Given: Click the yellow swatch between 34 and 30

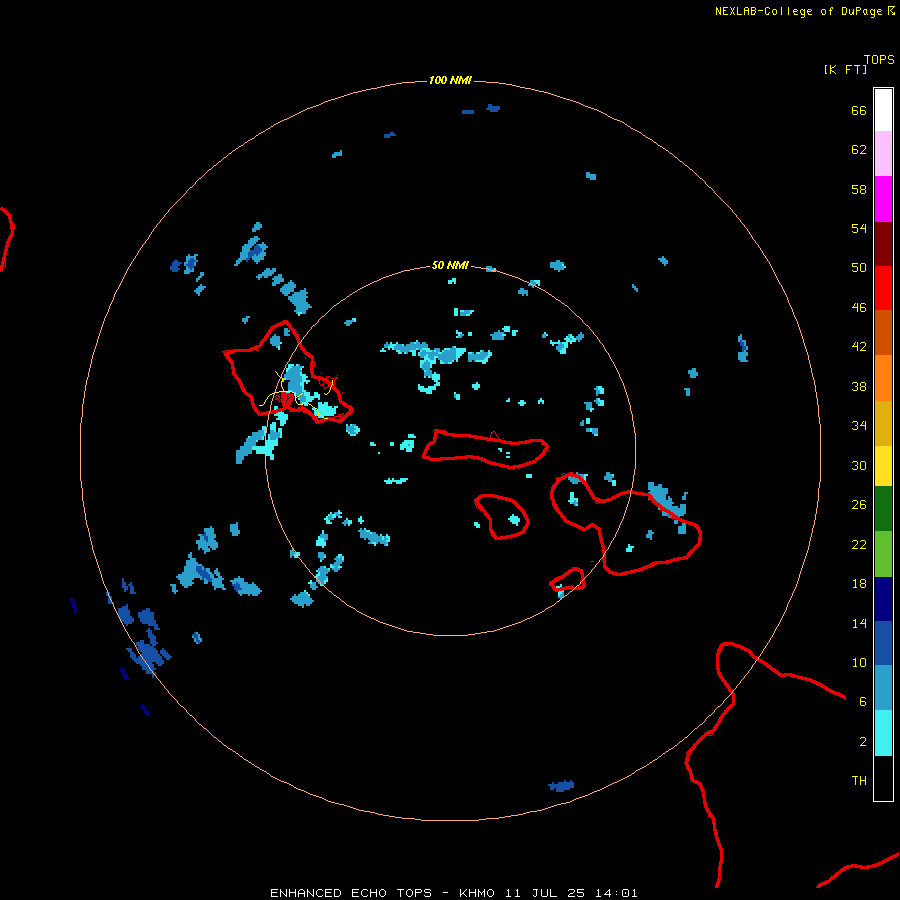Looking at the screenshot, I should [883, 465].
